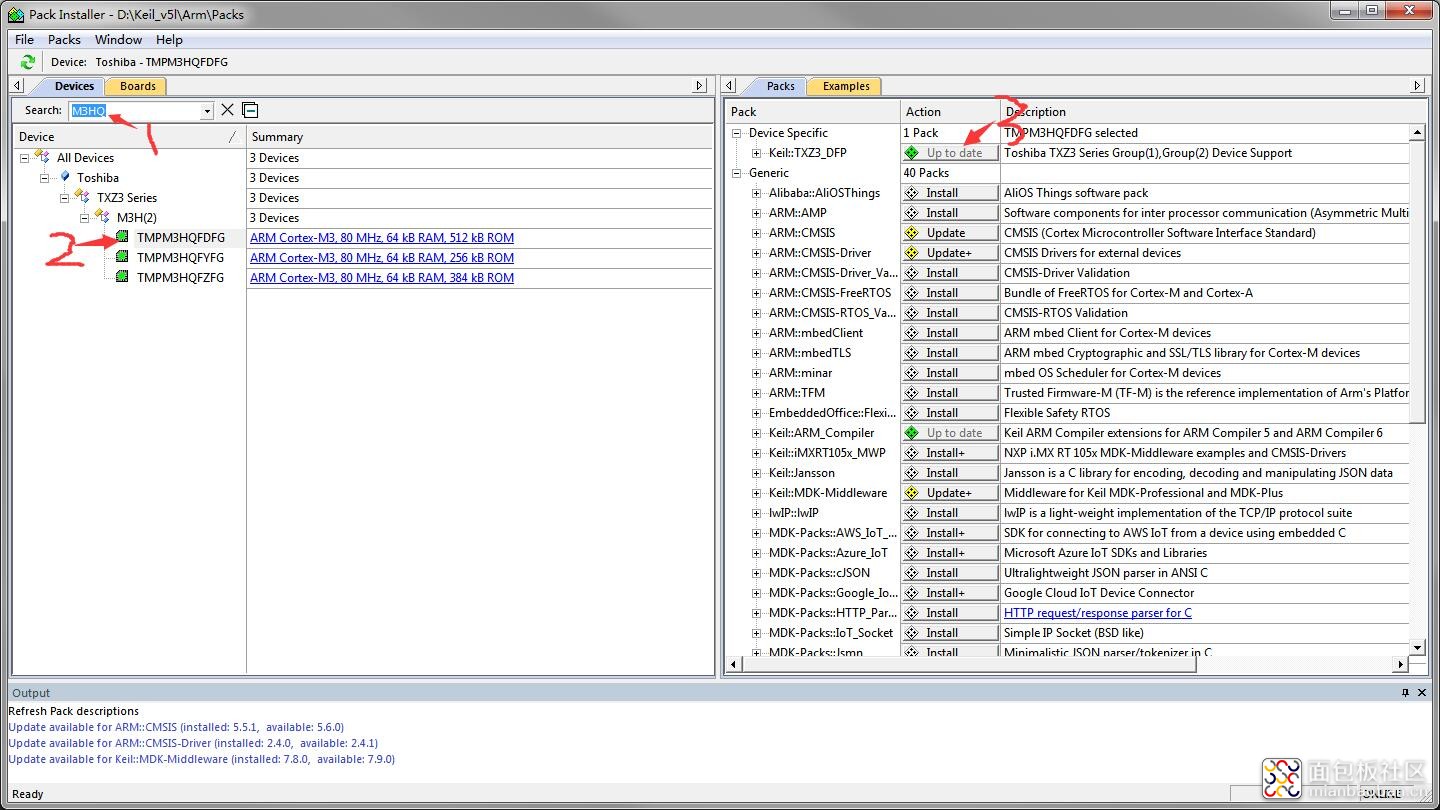Switch to the Boards tab
Image resolution: width=1440 pixels, height=810 pixels.
pos(137,86)
